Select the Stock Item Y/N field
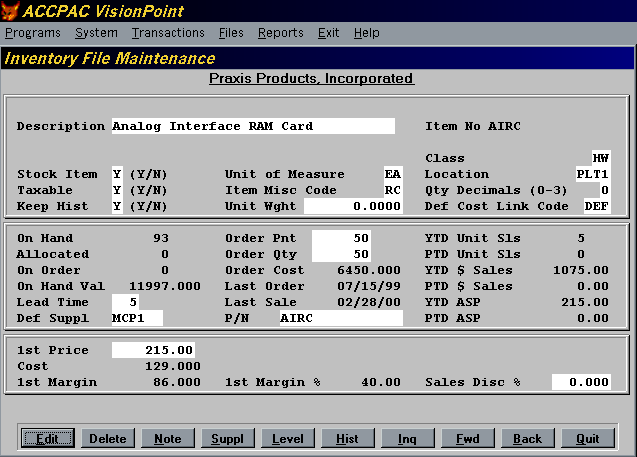Screen dimensions: 637x457 (x=117, y=174)
